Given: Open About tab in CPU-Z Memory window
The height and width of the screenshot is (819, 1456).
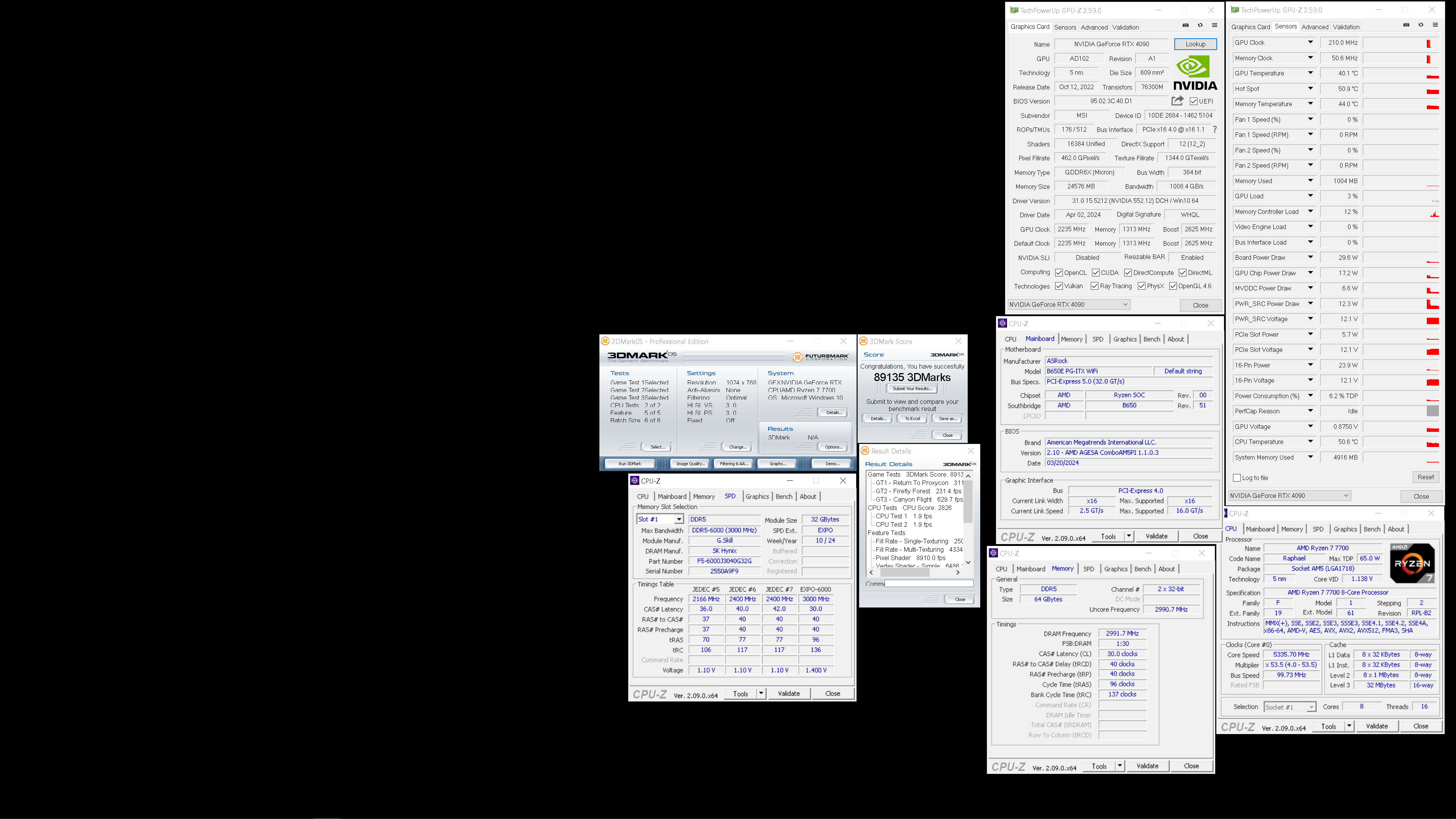Looking at the screenshot, I should tap(1166, 569).
